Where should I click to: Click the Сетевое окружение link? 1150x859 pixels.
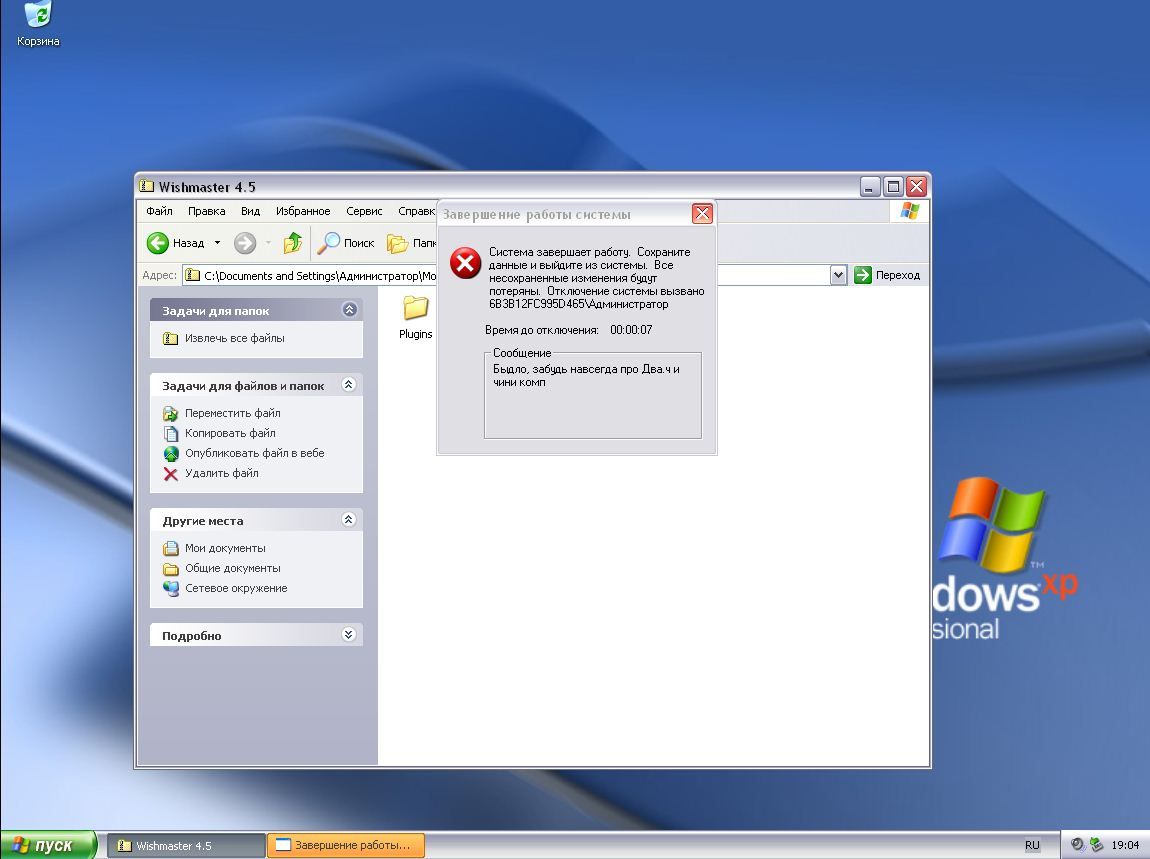click(x=236, y=588)
